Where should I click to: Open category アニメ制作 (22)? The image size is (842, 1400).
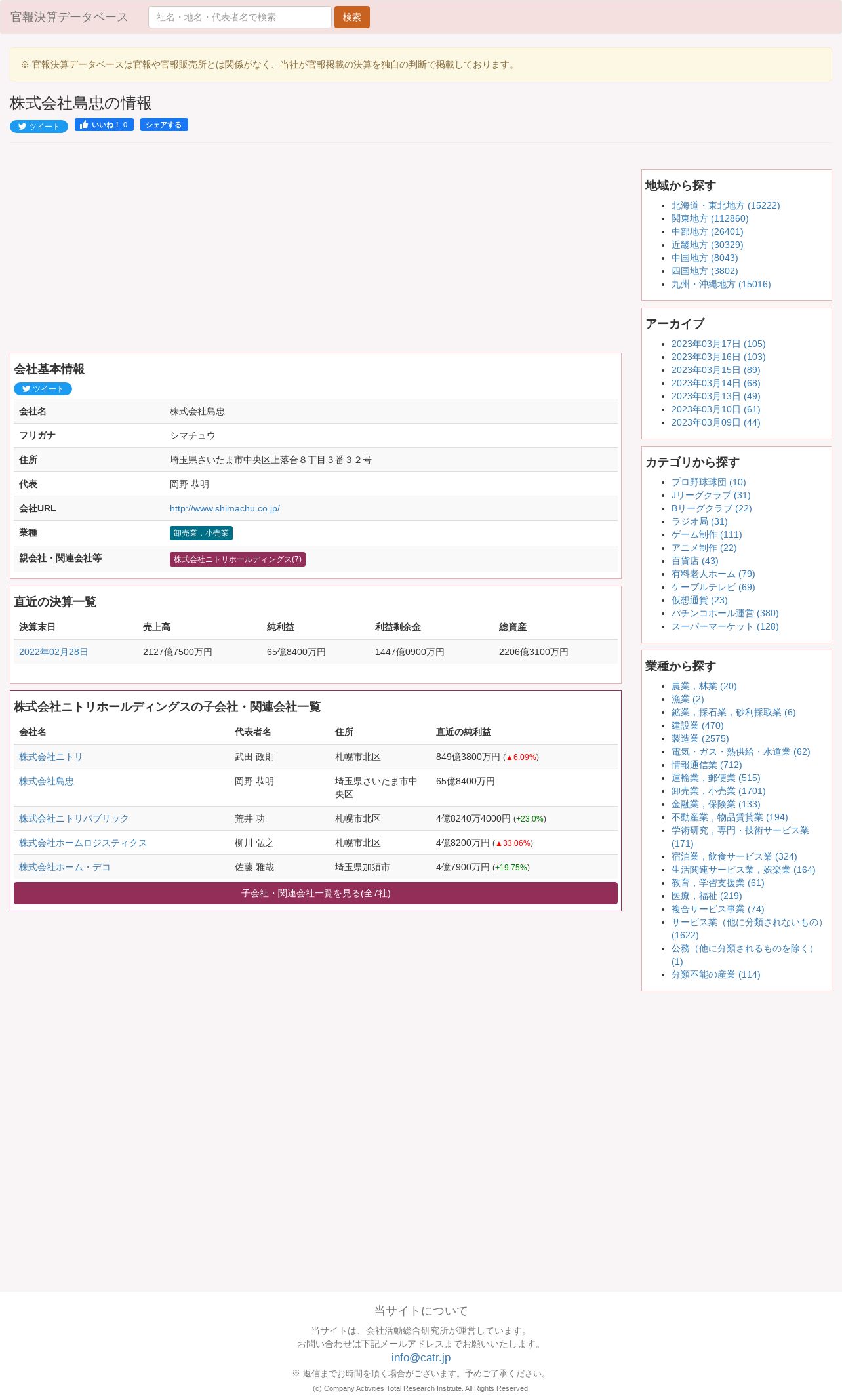704,548
